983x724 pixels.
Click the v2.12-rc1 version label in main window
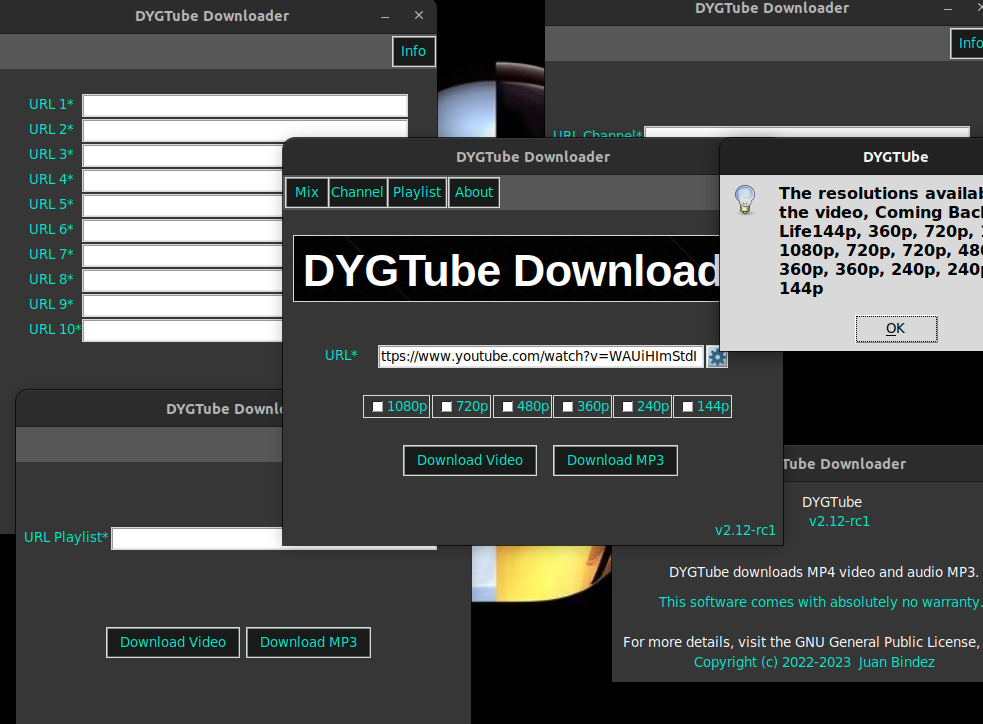pos(745,530)
